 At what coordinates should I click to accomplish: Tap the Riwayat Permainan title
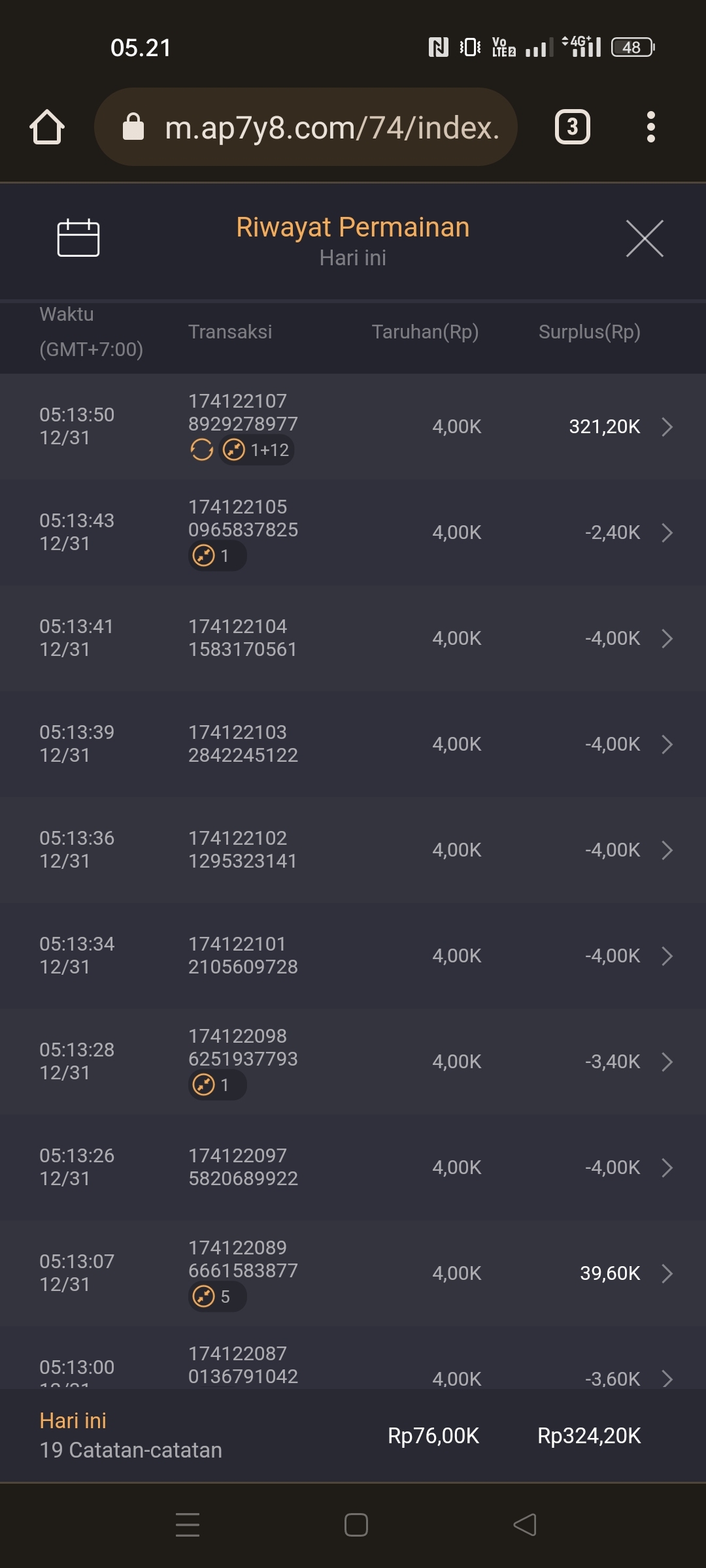353,227
